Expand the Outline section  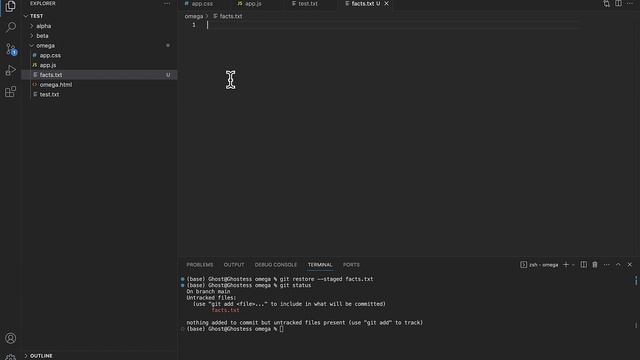tap(99, 356)
